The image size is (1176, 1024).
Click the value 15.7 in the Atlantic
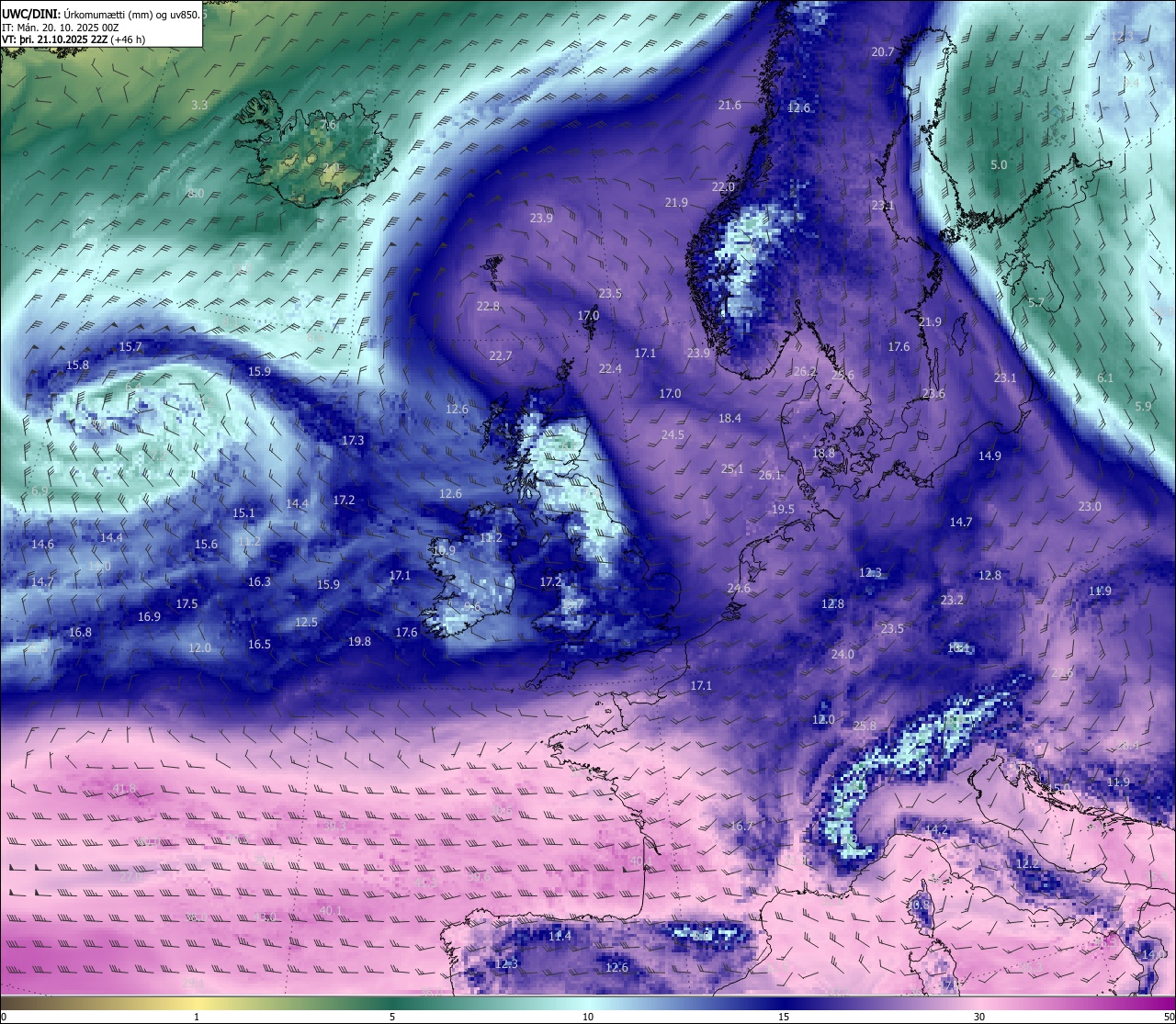point(130,346)
